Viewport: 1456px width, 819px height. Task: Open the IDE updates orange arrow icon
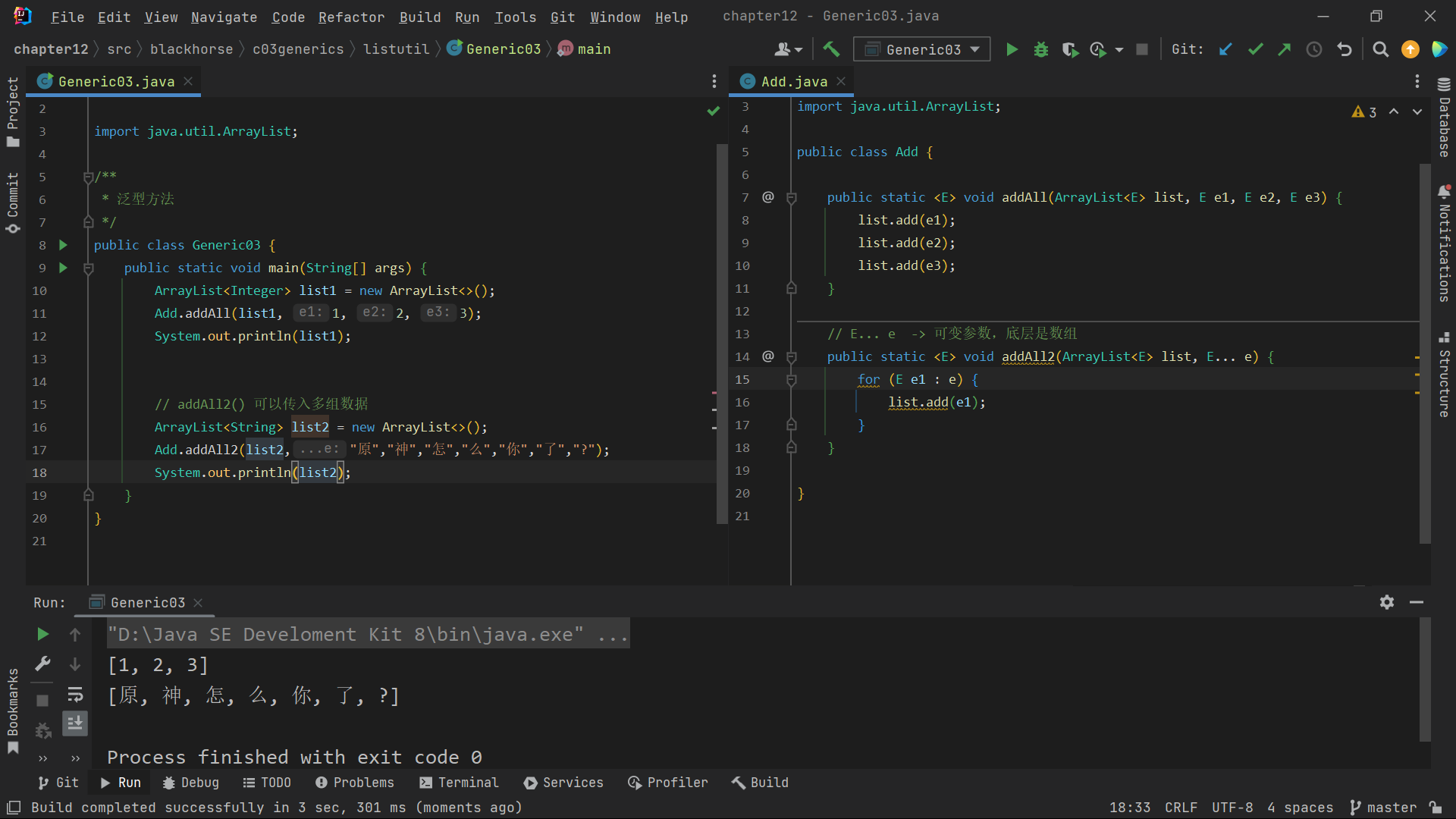pyautogui.click(x=1410, y=49)
